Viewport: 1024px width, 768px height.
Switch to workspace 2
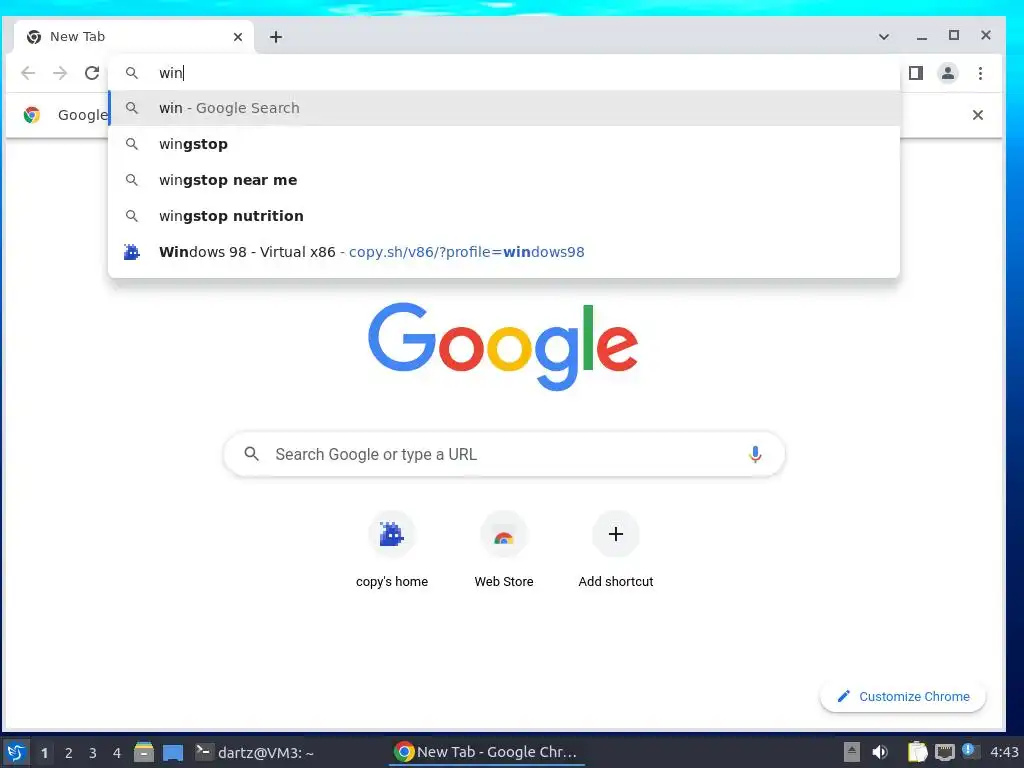(x=69, y=753)
